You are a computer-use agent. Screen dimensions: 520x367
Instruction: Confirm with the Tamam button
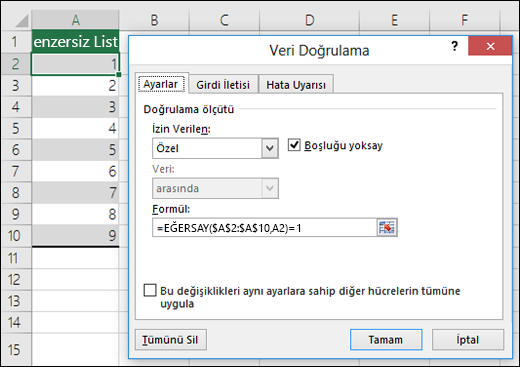(386, 340)
